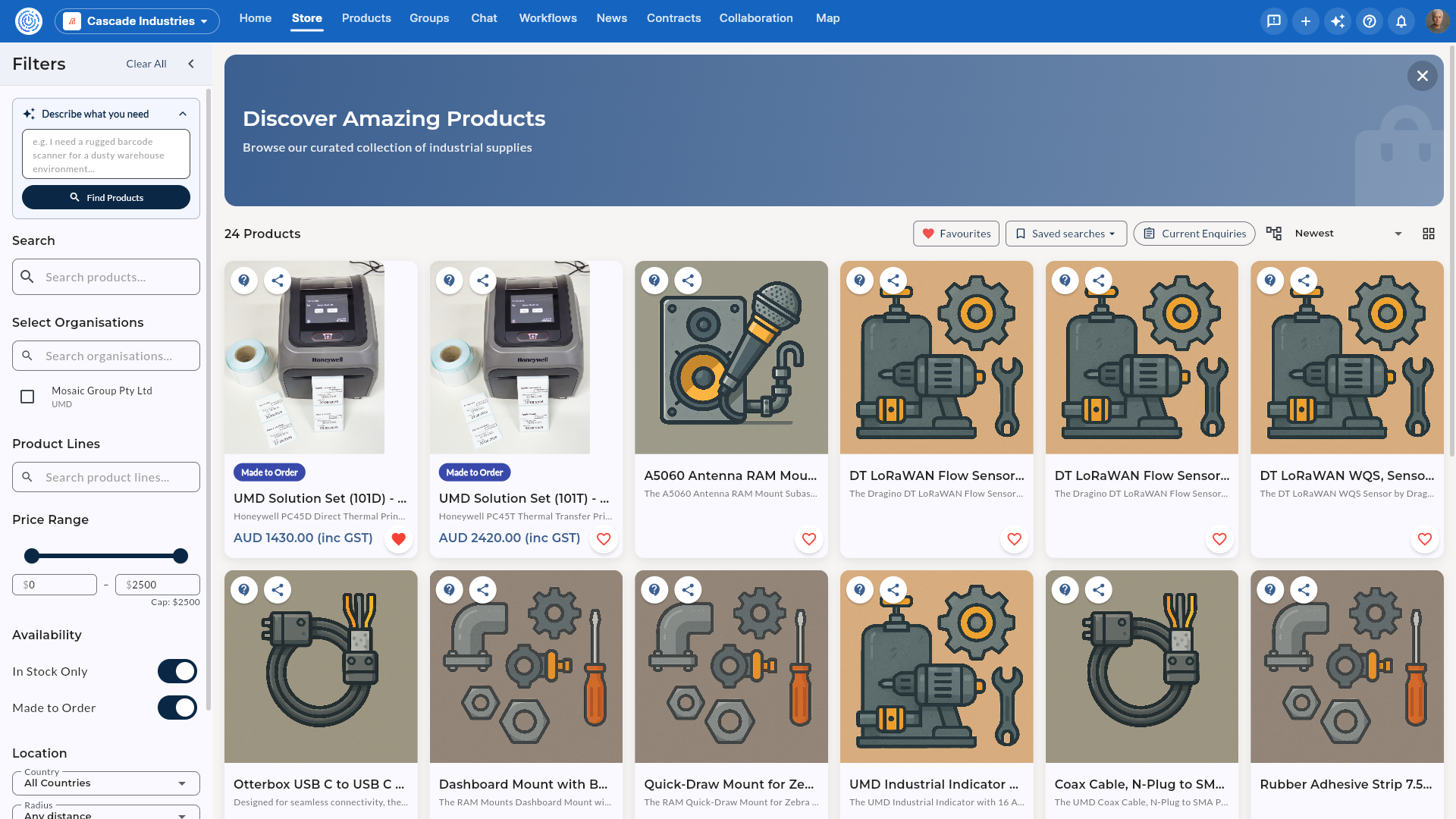This screenshot has width=1456, height=819.
Task: Share the A5060 Antenna RAM Mount product
Action: pos(688,281)
